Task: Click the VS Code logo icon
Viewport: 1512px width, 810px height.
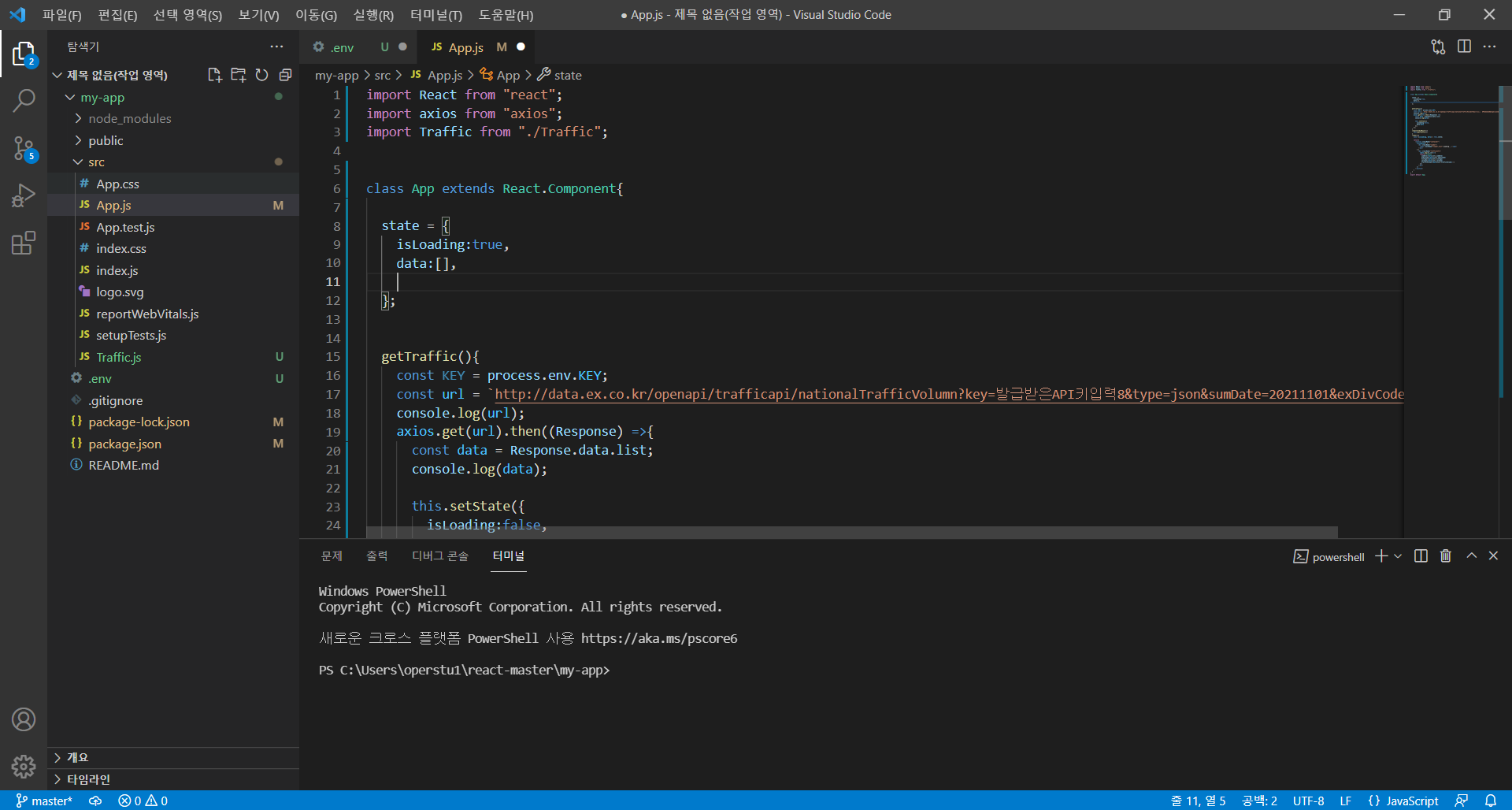Action: pyautogui.click(x=17, y=14)
